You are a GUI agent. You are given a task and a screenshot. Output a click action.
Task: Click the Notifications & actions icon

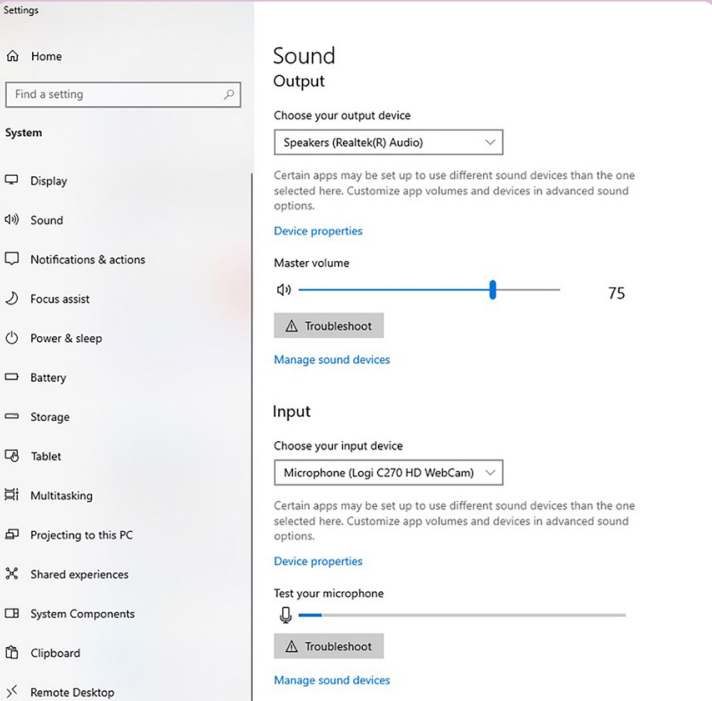click(12, 259)
